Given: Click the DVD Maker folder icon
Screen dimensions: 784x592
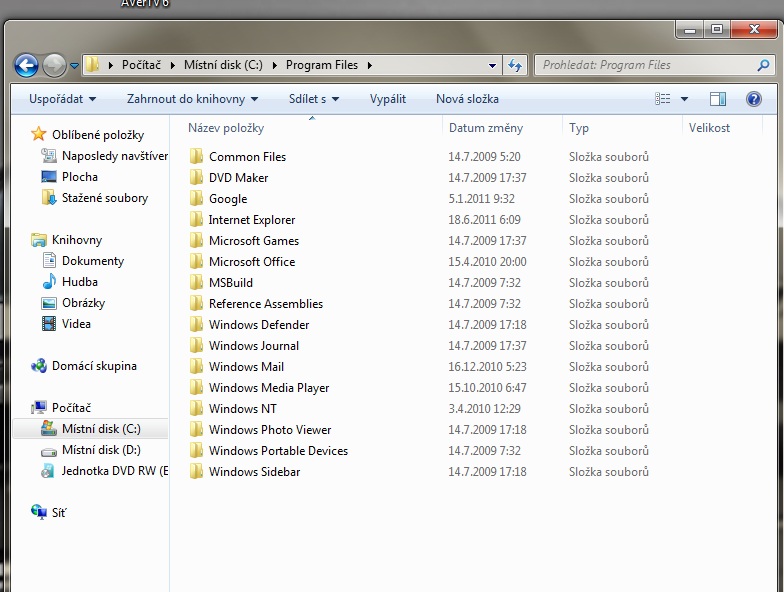Looking at the screenshot, I should click(x=196, y=178).
